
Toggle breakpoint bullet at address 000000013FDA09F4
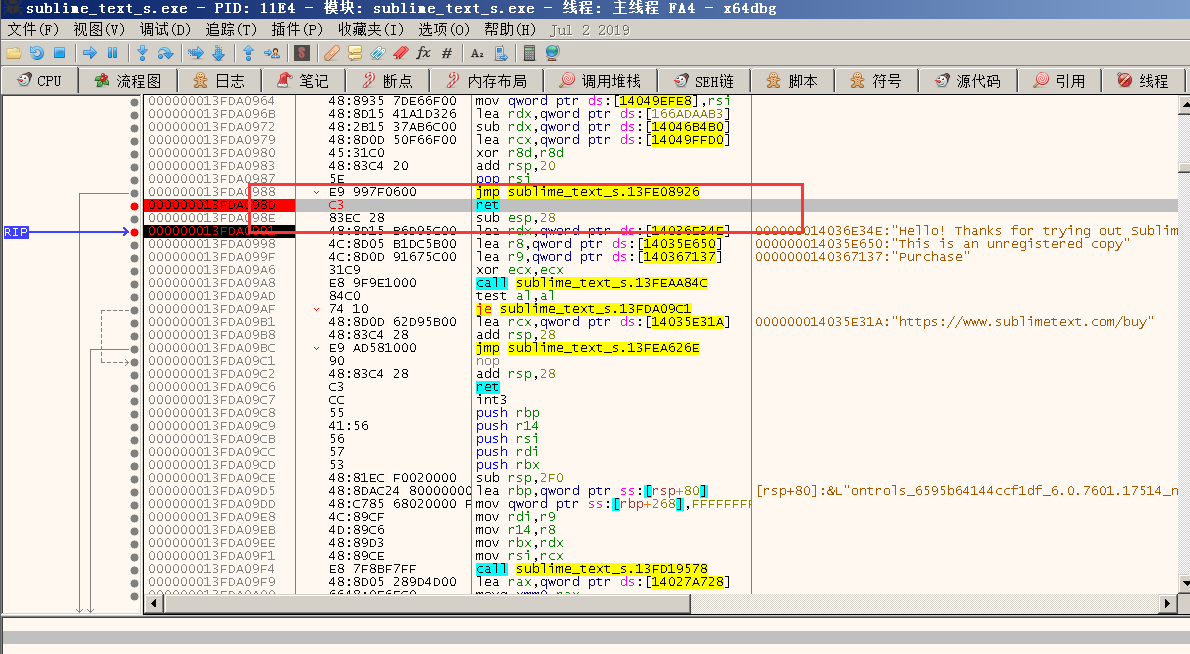click(x=134, y=570)
